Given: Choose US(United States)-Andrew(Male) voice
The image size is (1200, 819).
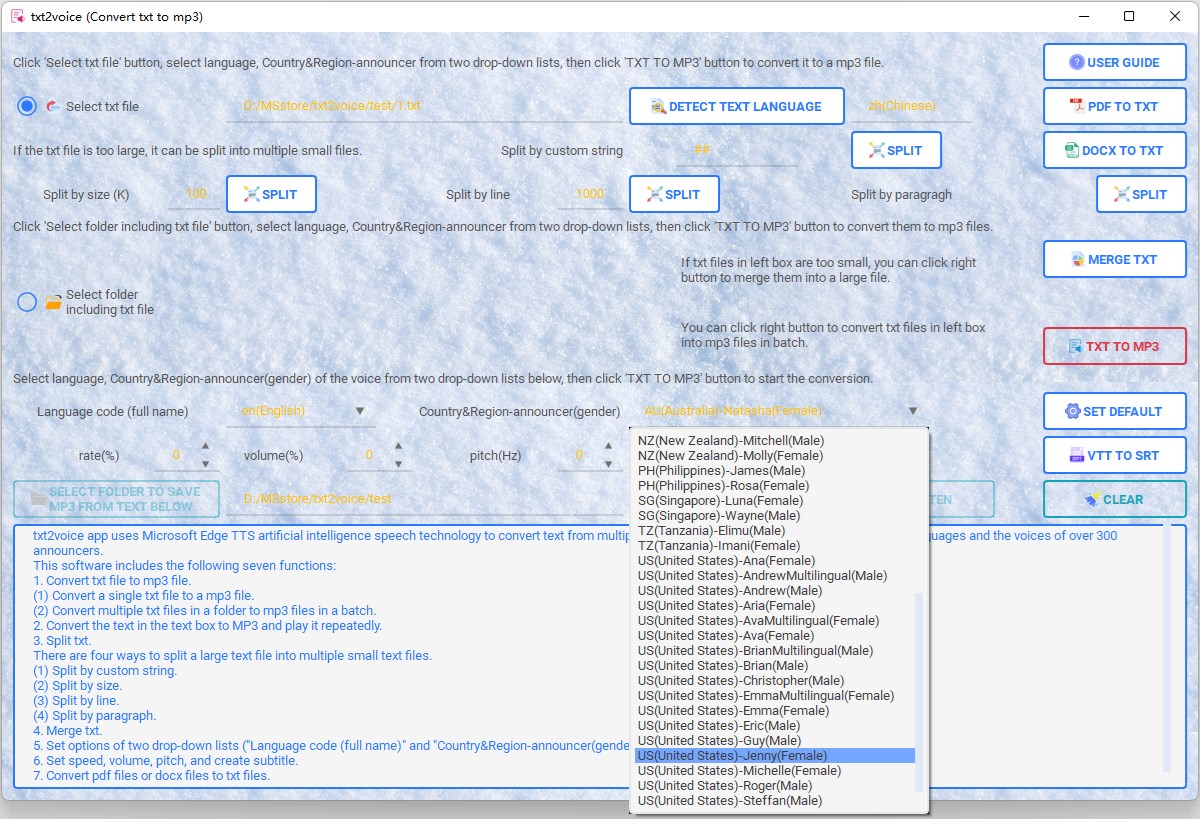Looking at the screenshot, I should (x=775, y=590).
